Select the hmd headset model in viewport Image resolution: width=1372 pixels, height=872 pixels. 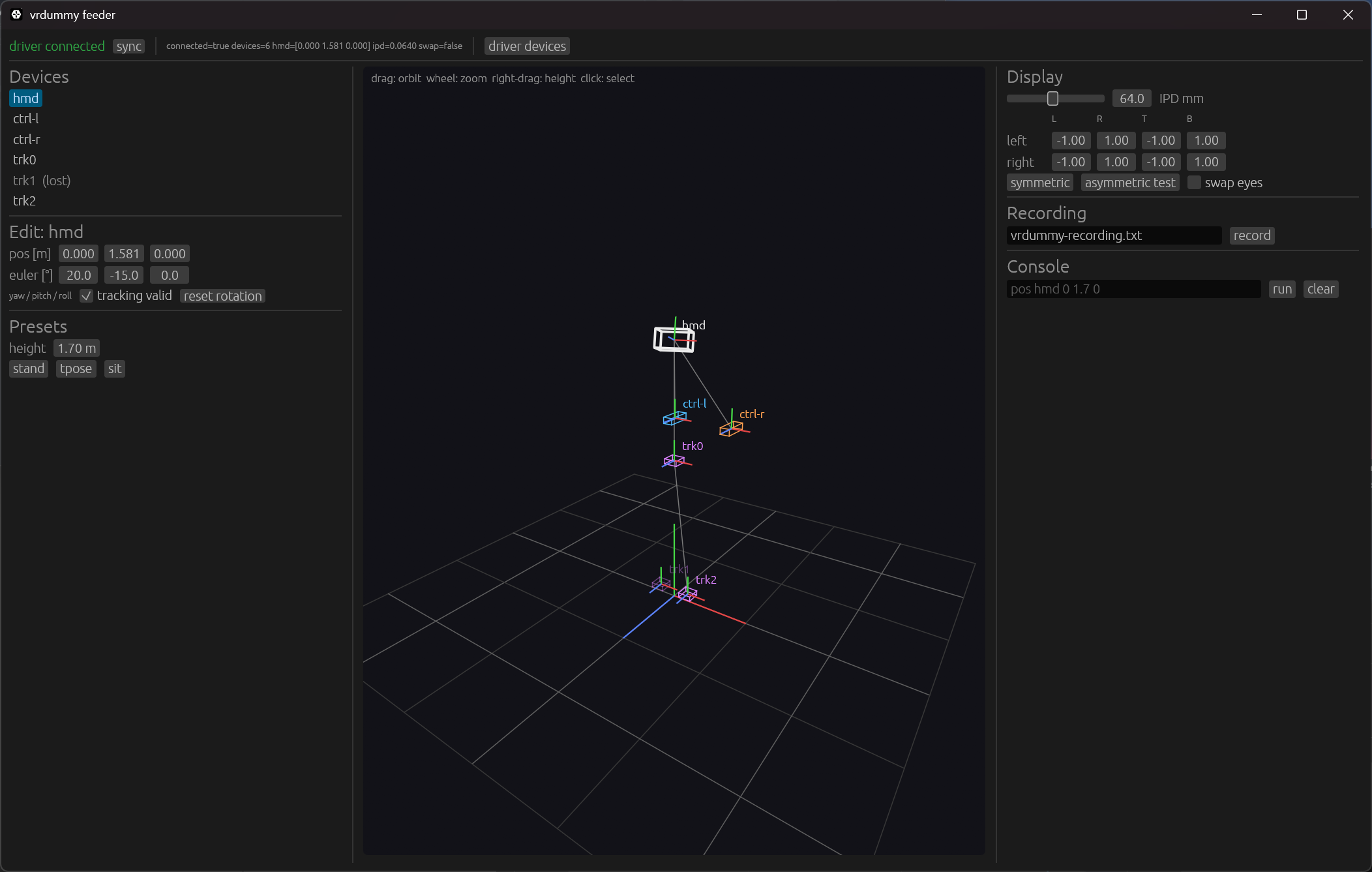coord(674,339)
